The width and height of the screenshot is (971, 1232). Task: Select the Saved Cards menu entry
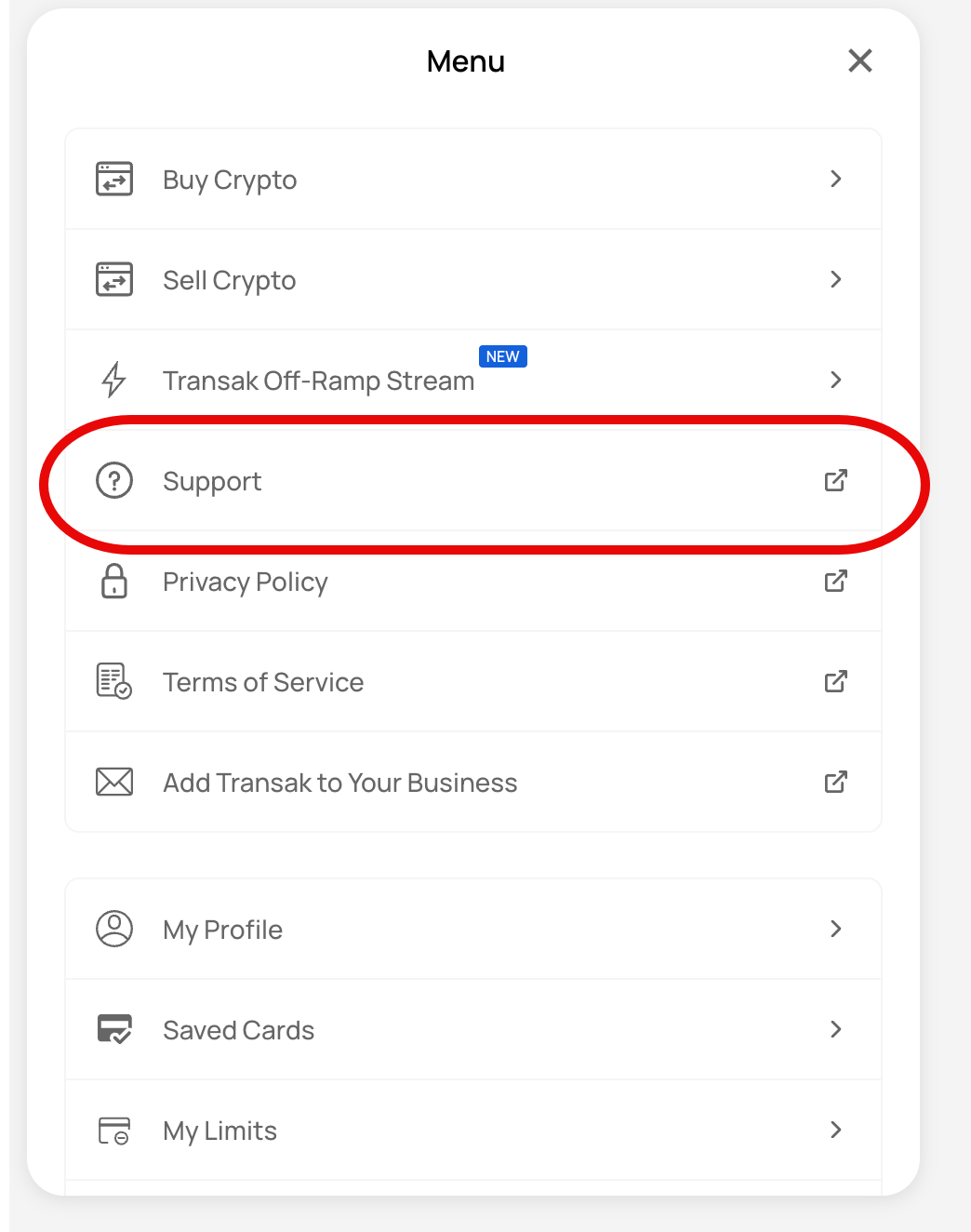[x=239, y=1030]
